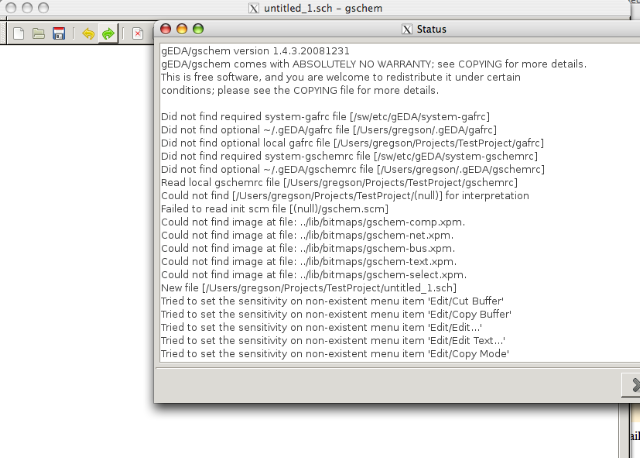The height and width of the screenshot is (458, 640).
Task: Click the X button at Status window bottom
Action: (x=632, y=384)
